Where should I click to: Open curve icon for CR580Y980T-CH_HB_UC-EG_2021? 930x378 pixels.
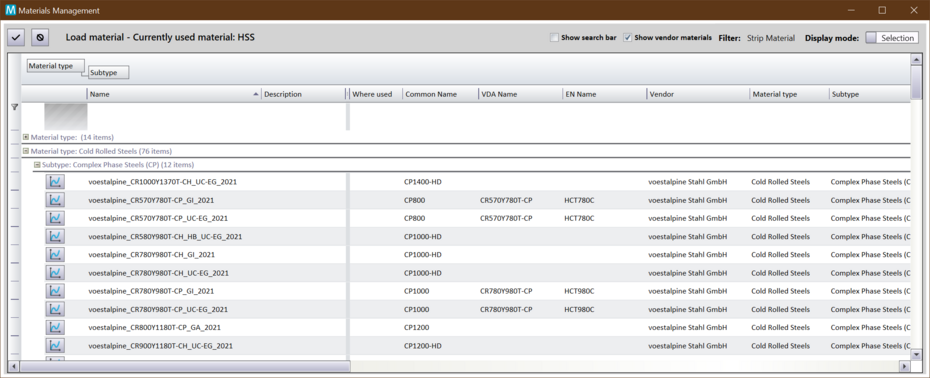(x=55, y=236)
